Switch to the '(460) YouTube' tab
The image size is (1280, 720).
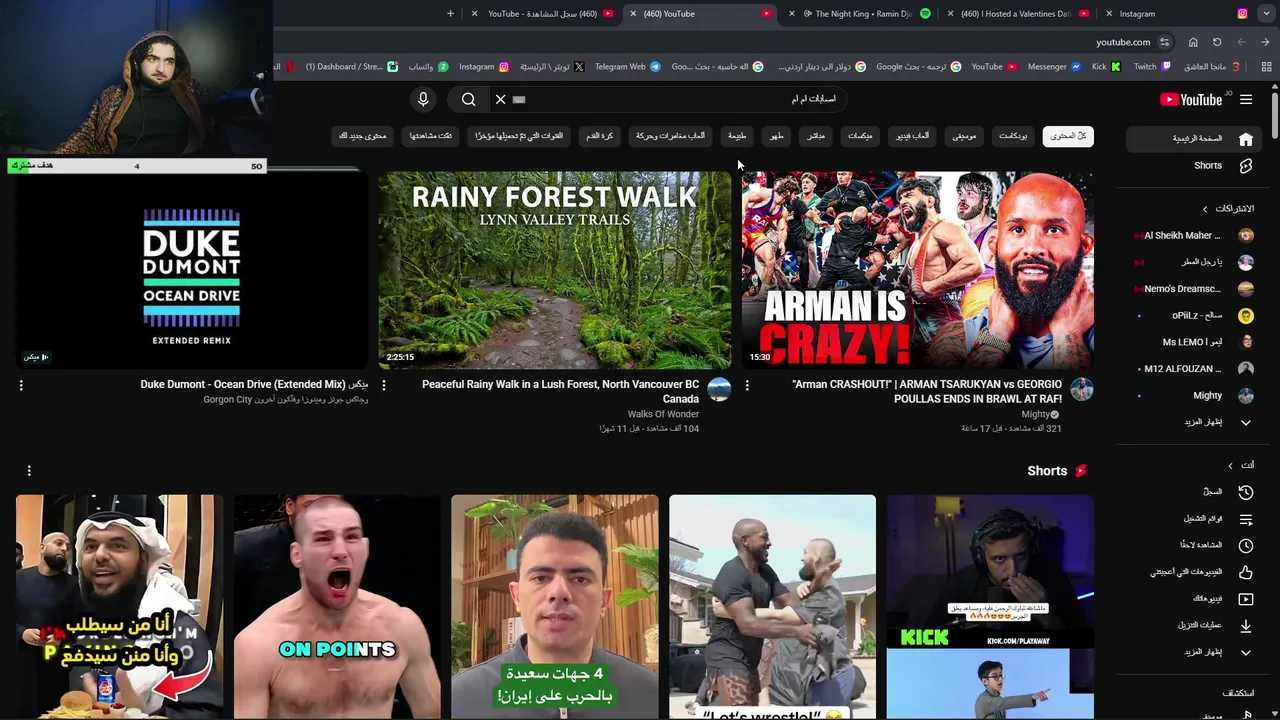coord(700,14)
